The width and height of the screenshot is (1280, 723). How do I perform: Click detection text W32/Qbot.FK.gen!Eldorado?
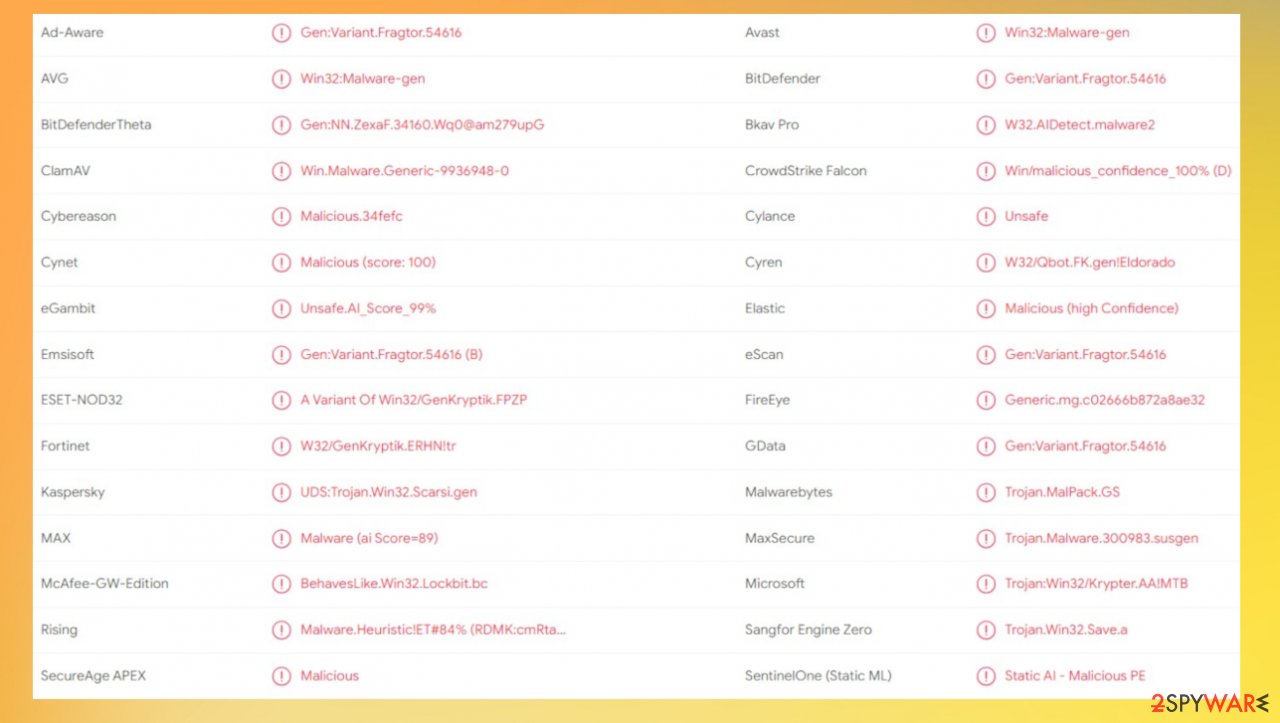1090,263
